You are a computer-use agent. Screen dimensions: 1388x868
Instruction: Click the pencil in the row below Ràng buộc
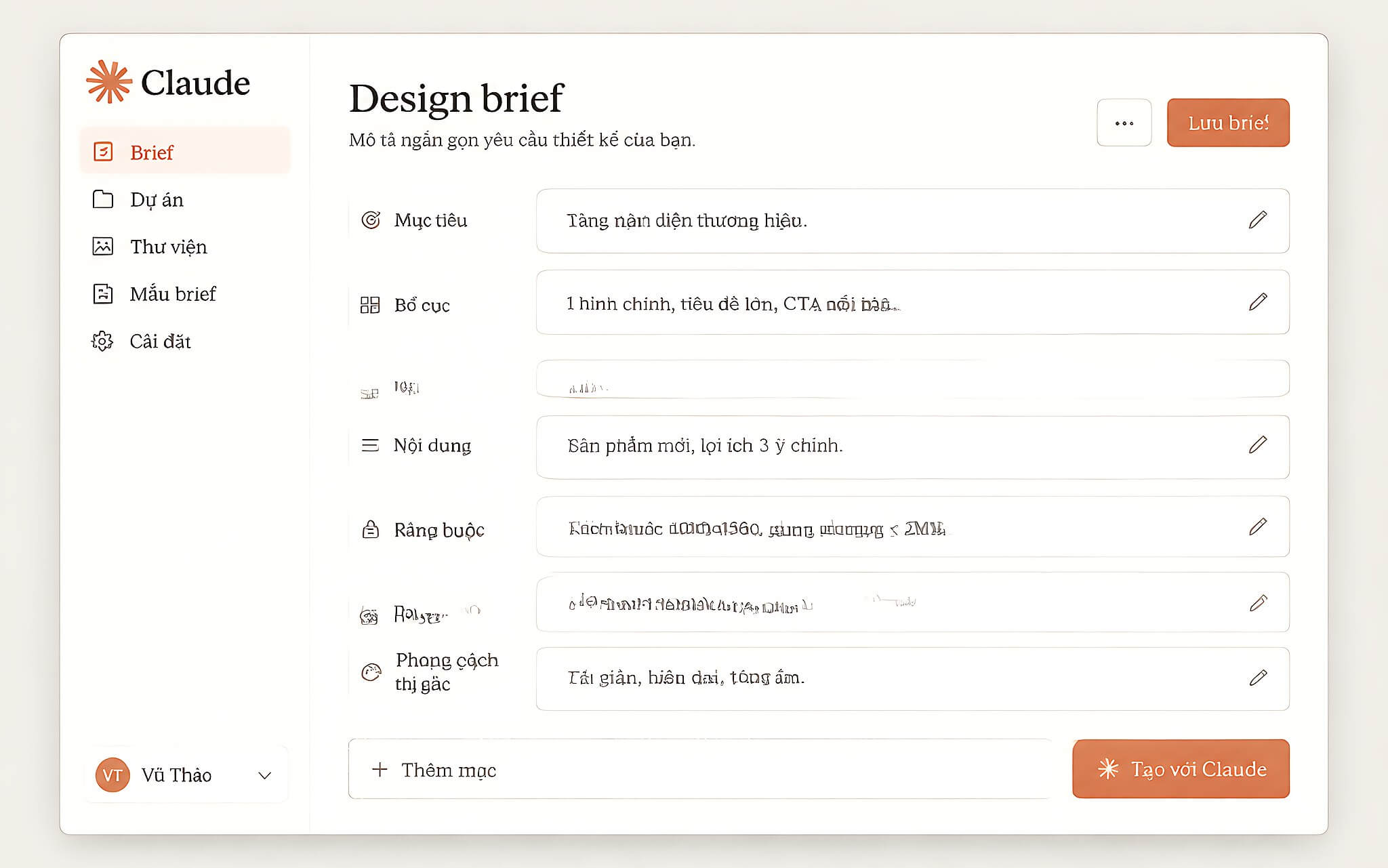coord(1258,602)
